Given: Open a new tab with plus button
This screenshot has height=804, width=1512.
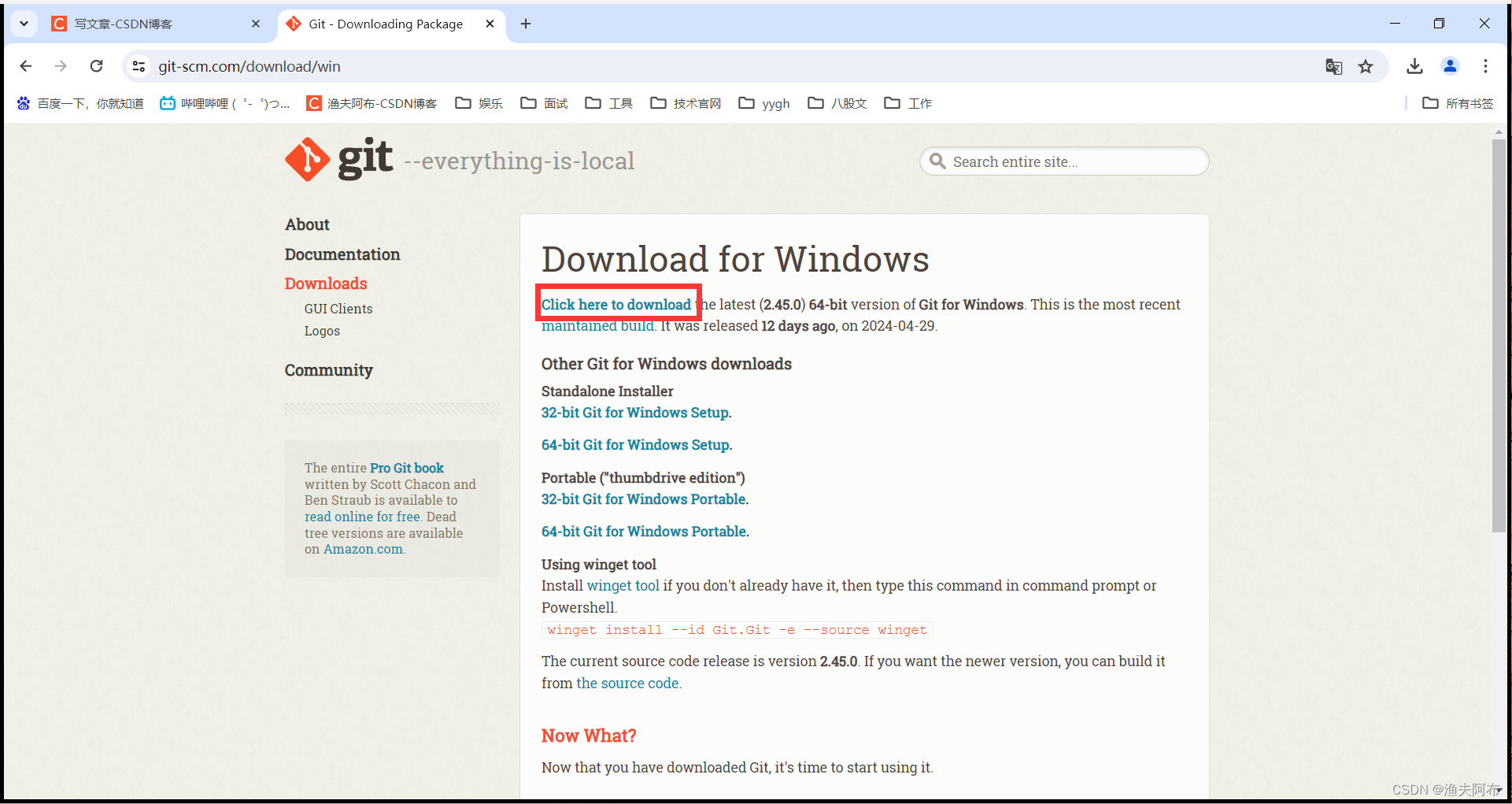Looking at the screenshot, I should point(526,24).
